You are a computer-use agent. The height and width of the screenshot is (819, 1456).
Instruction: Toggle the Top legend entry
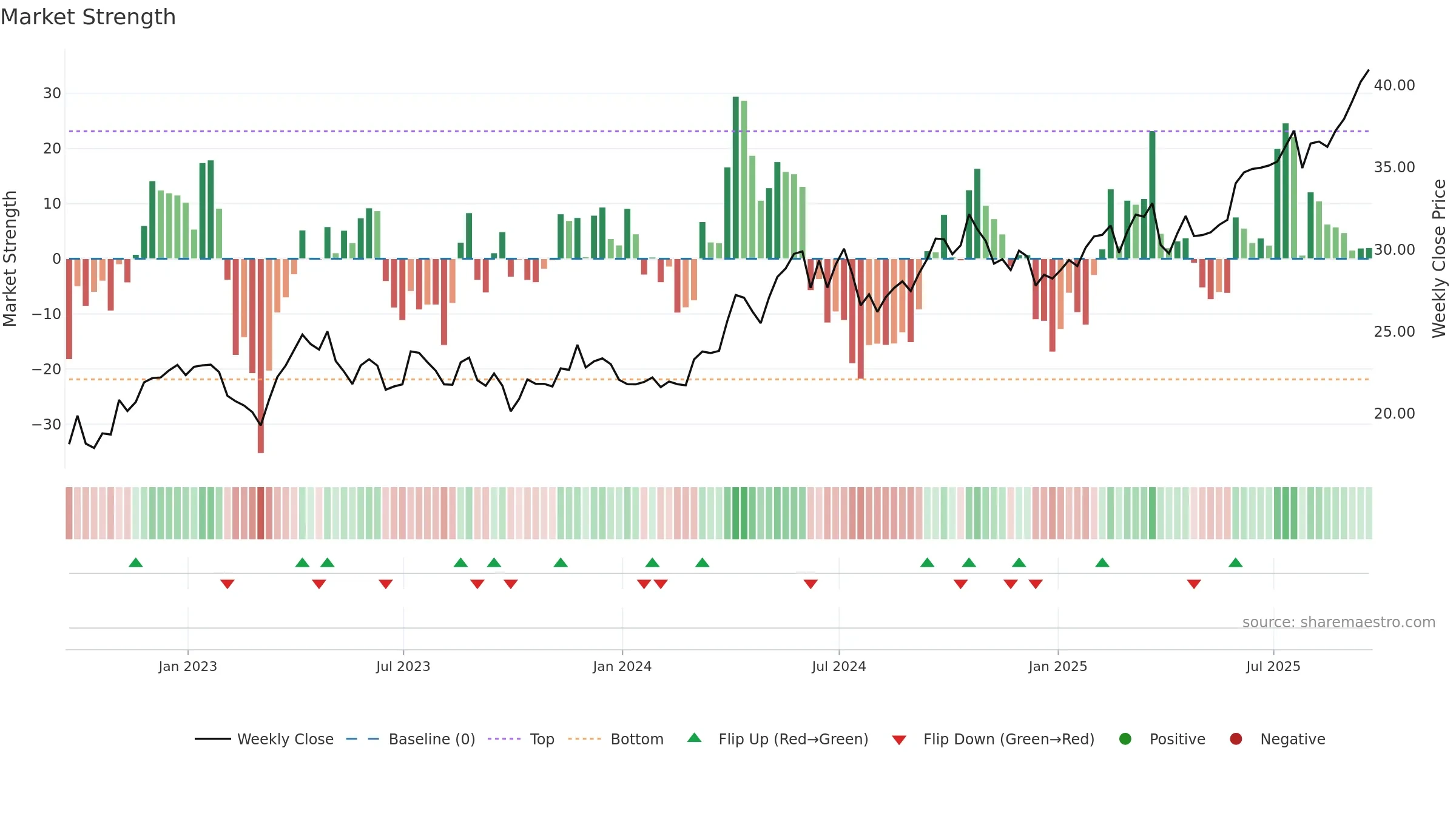(x=521, y=739)
